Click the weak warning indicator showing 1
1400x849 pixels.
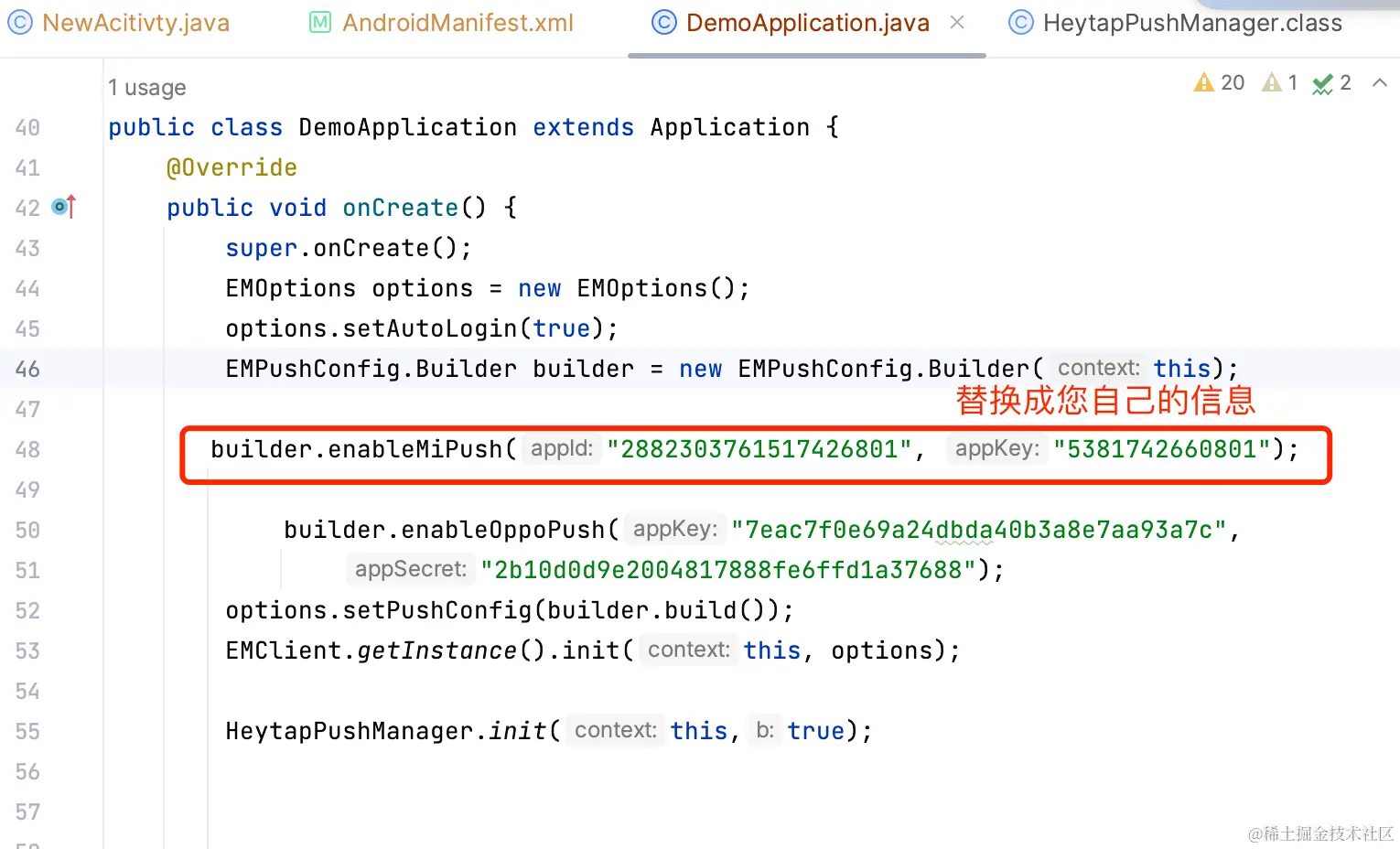coord(1279,83)
